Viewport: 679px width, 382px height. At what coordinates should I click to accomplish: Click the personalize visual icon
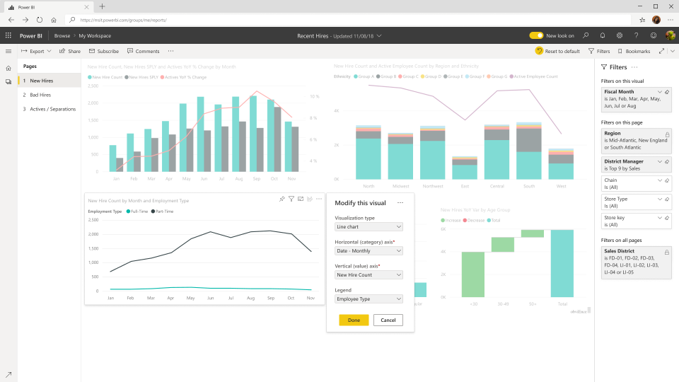[310, 199]
